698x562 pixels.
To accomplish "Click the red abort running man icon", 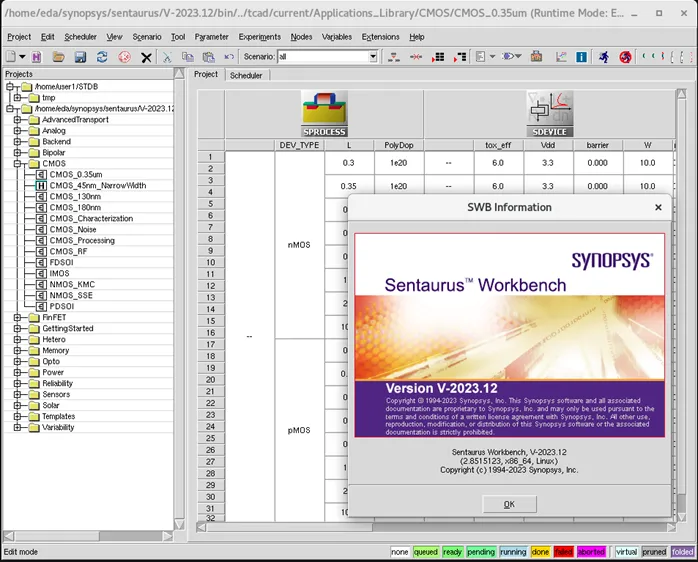I will coord(625,57).
